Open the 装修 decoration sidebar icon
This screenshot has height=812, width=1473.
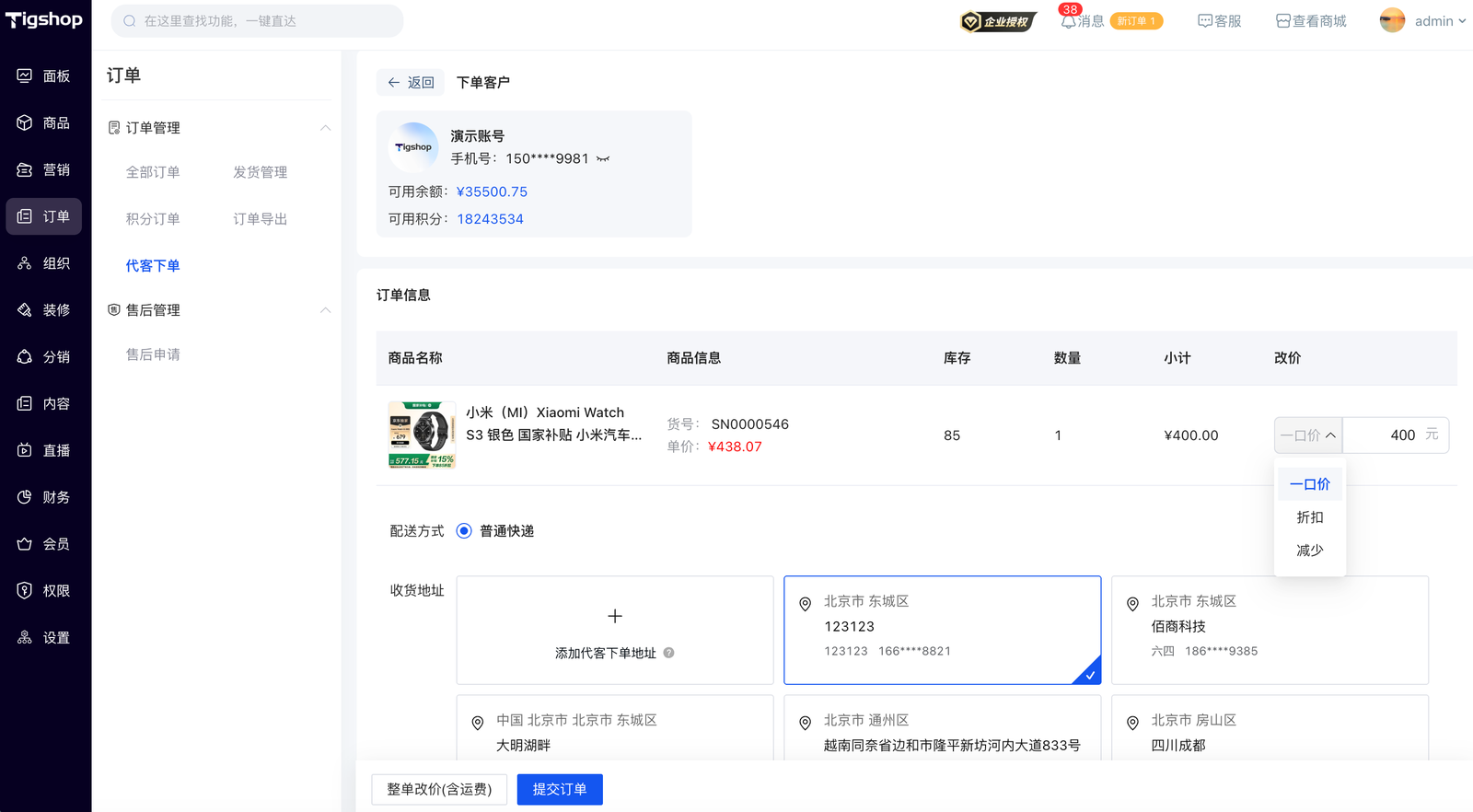click(x=25, y=310)
